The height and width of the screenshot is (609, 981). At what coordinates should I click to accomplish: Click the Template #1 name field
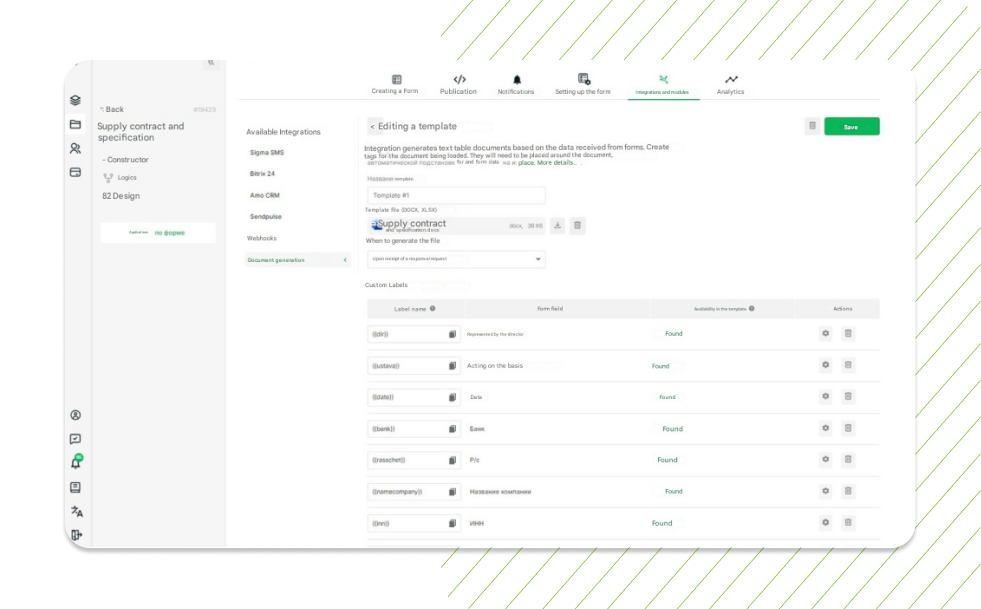455,196
